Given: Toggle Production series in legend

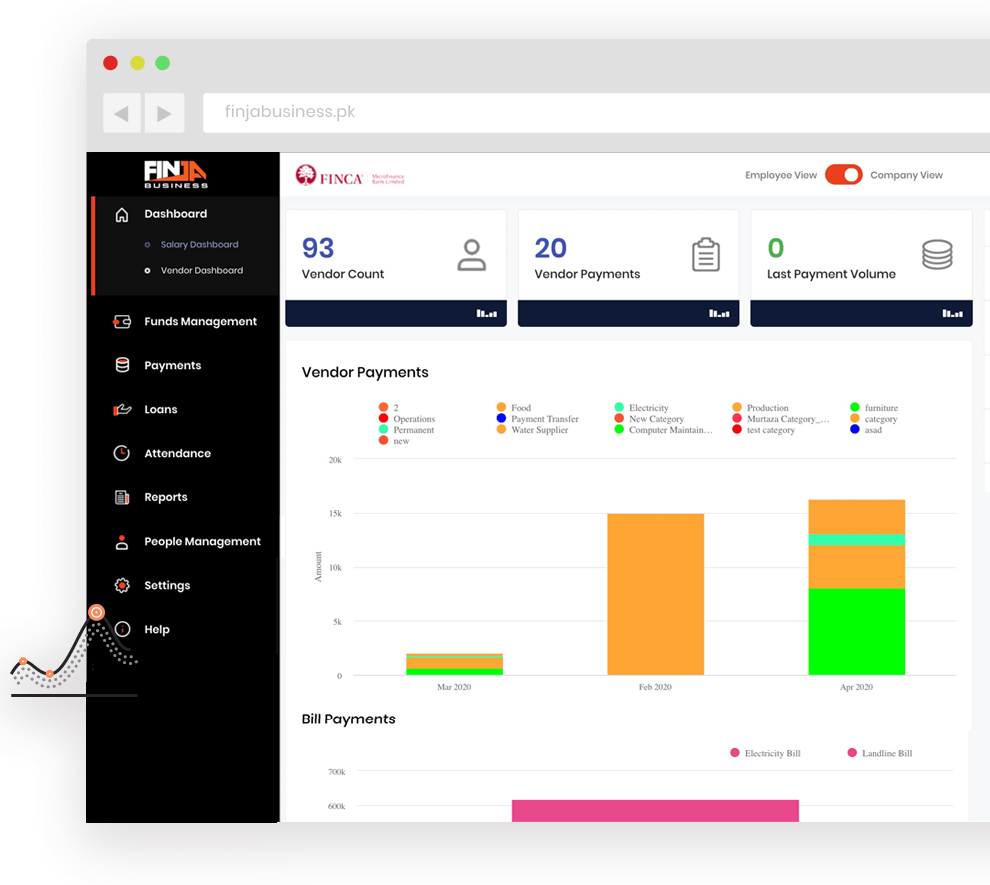Looking at the screenshot, I should pos(761,407).
